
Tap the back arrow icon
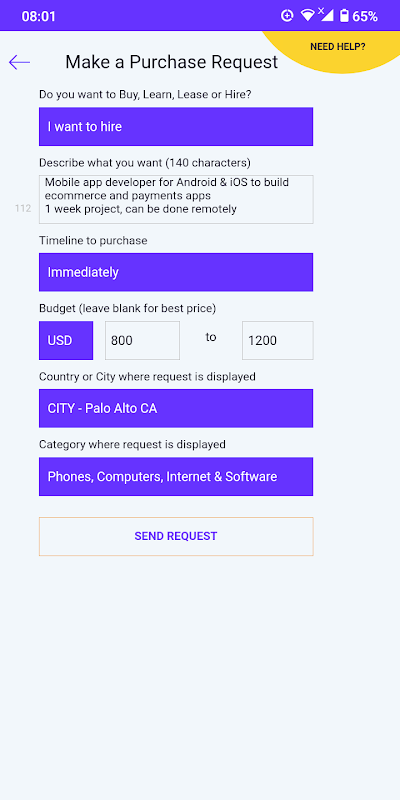(19, 62)
